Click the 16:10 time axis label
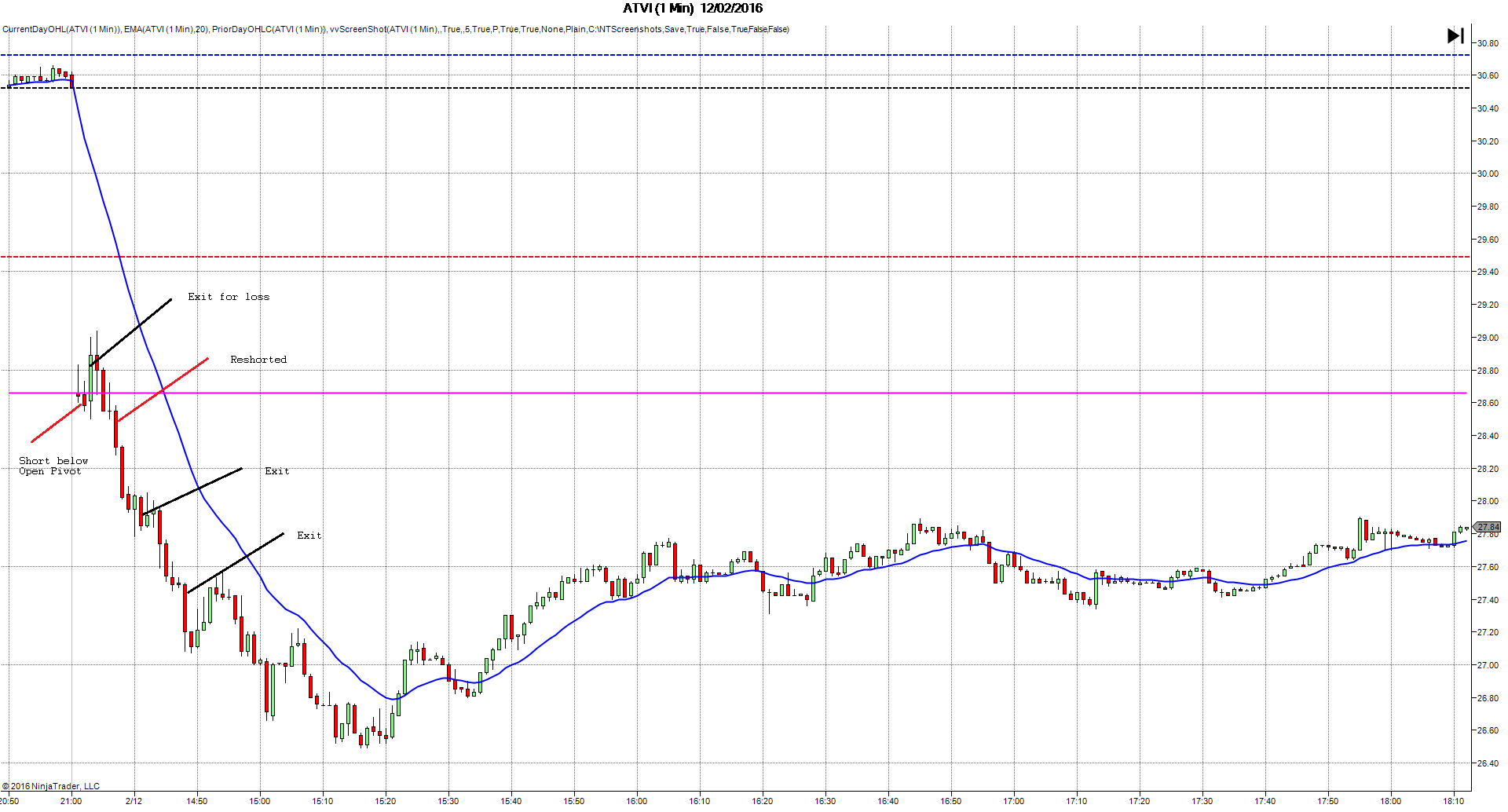 700,801
